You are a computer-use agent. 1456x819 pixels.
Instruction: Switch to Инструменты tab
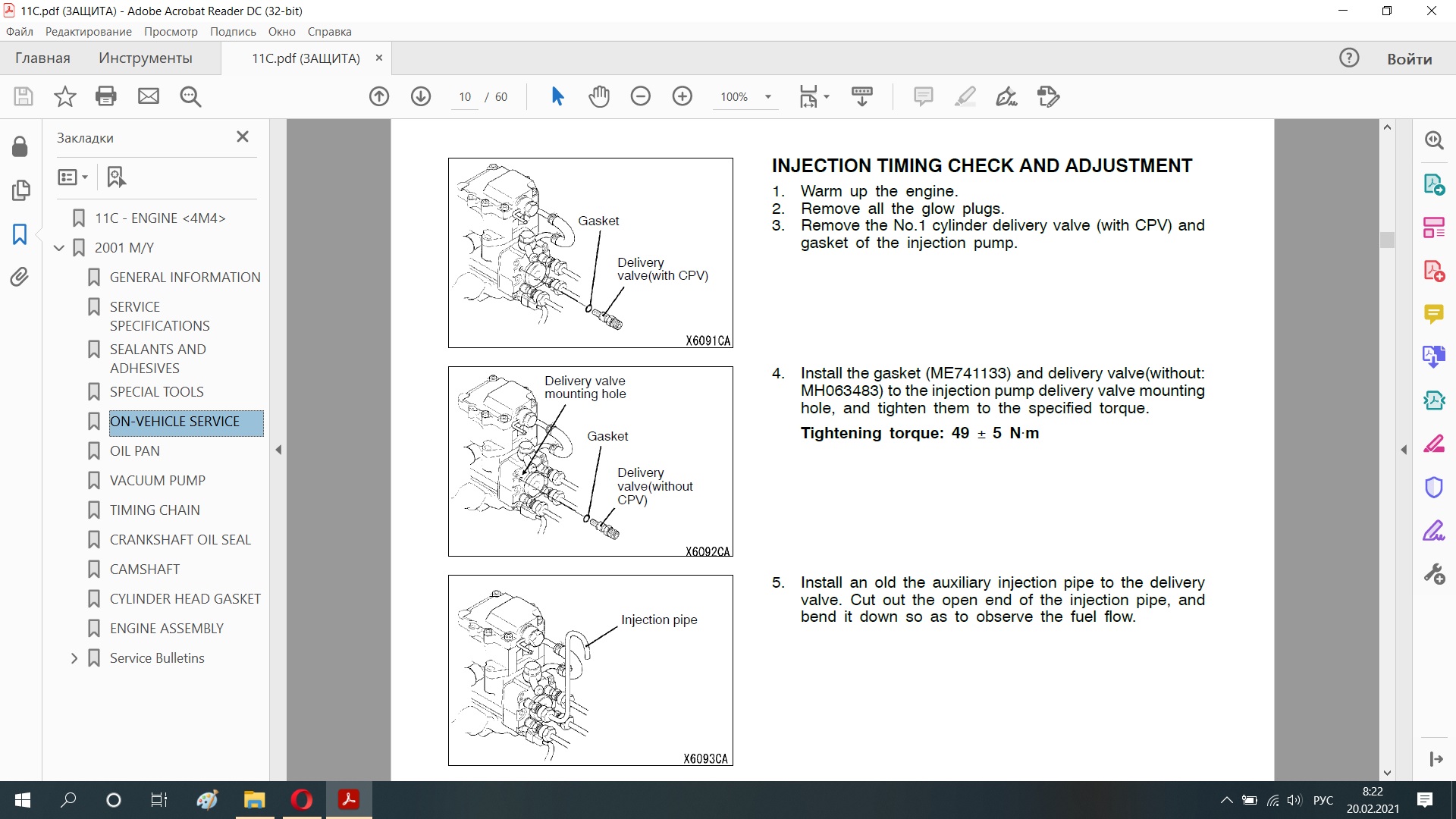[x=145, y=58]
